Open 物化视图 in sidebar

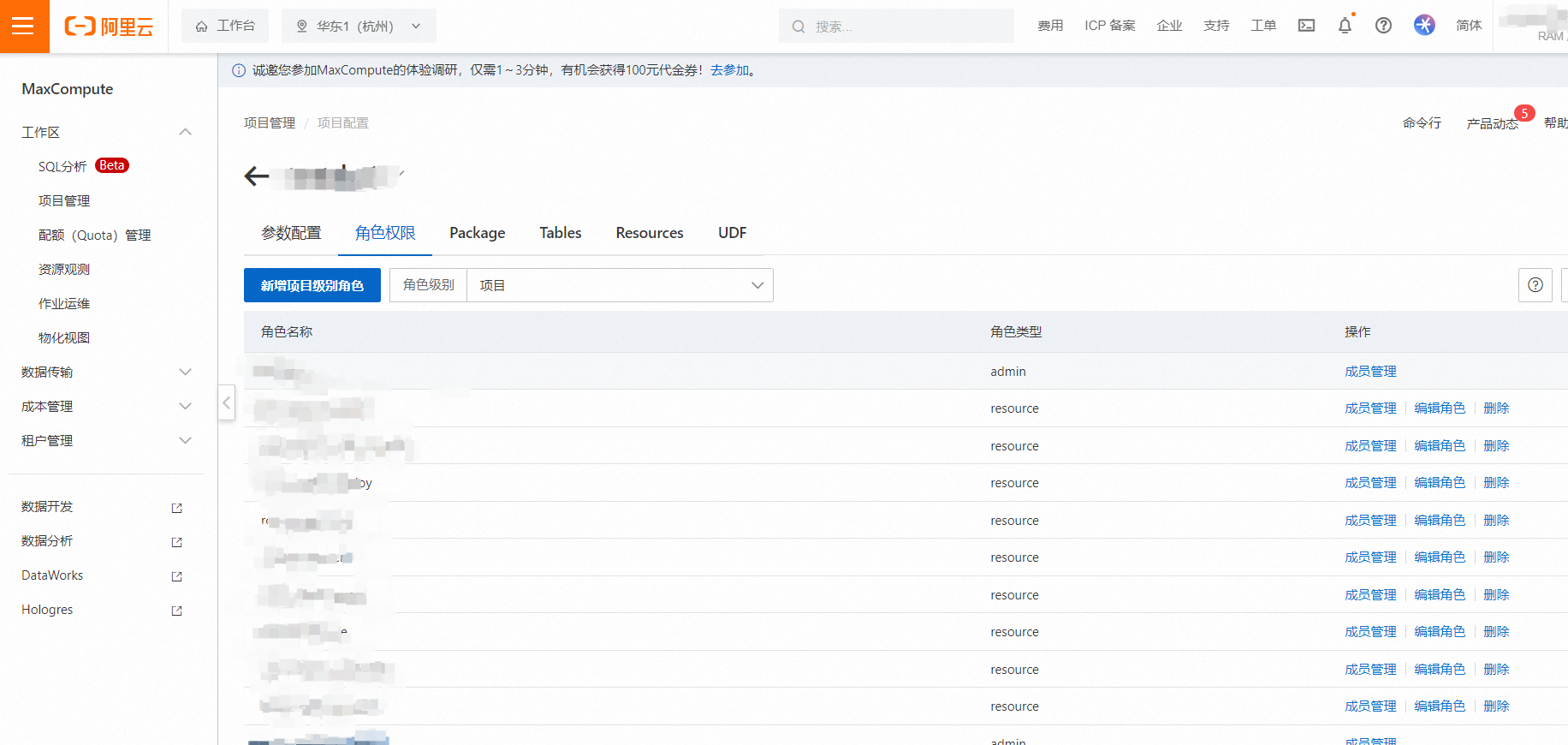pos(64,337)
